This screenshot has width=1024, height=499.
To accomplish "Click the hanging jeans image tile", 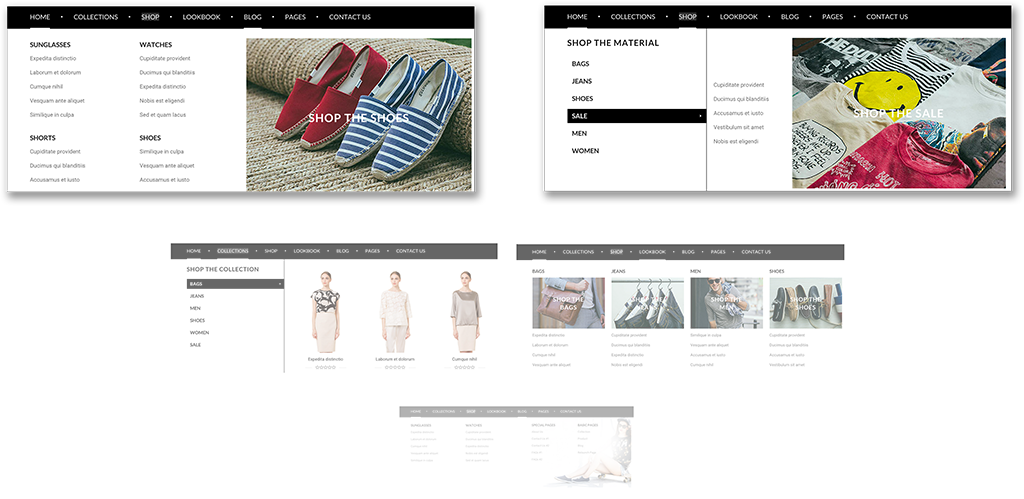I will (647, 303).
